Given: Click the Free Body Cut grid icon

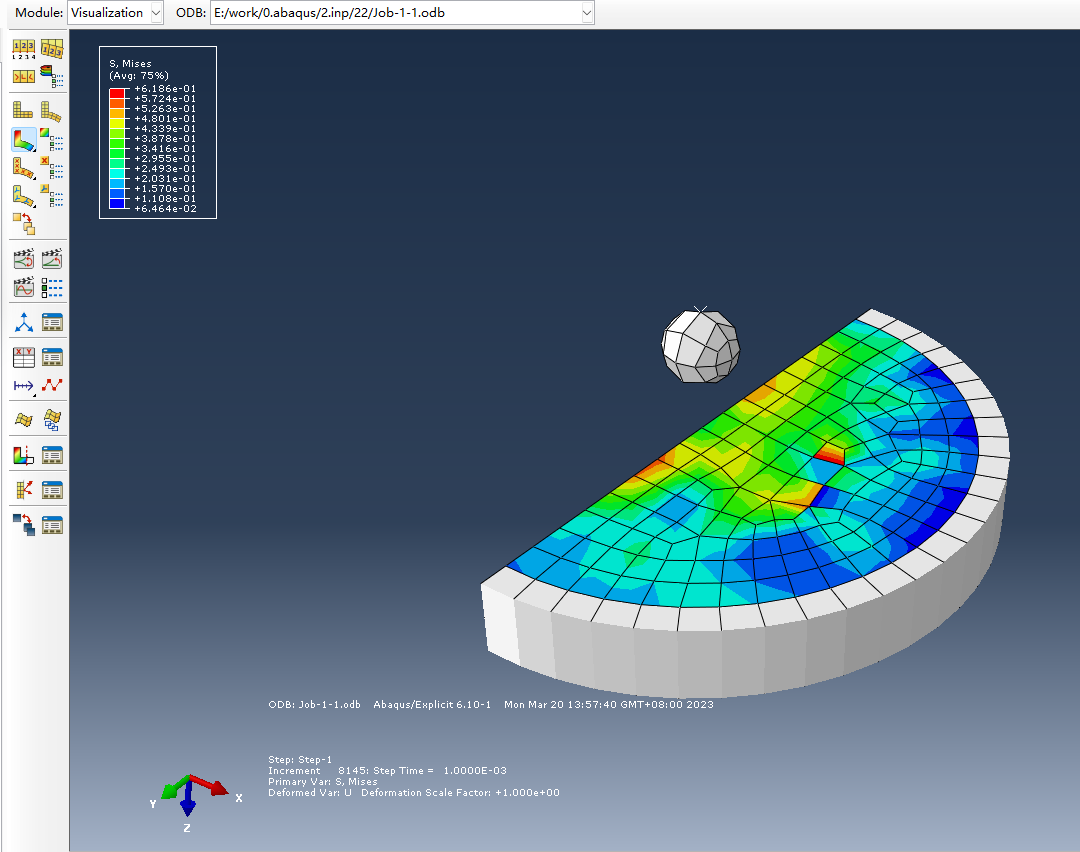Looking at the screenshot, I should [x=23, y=490].
